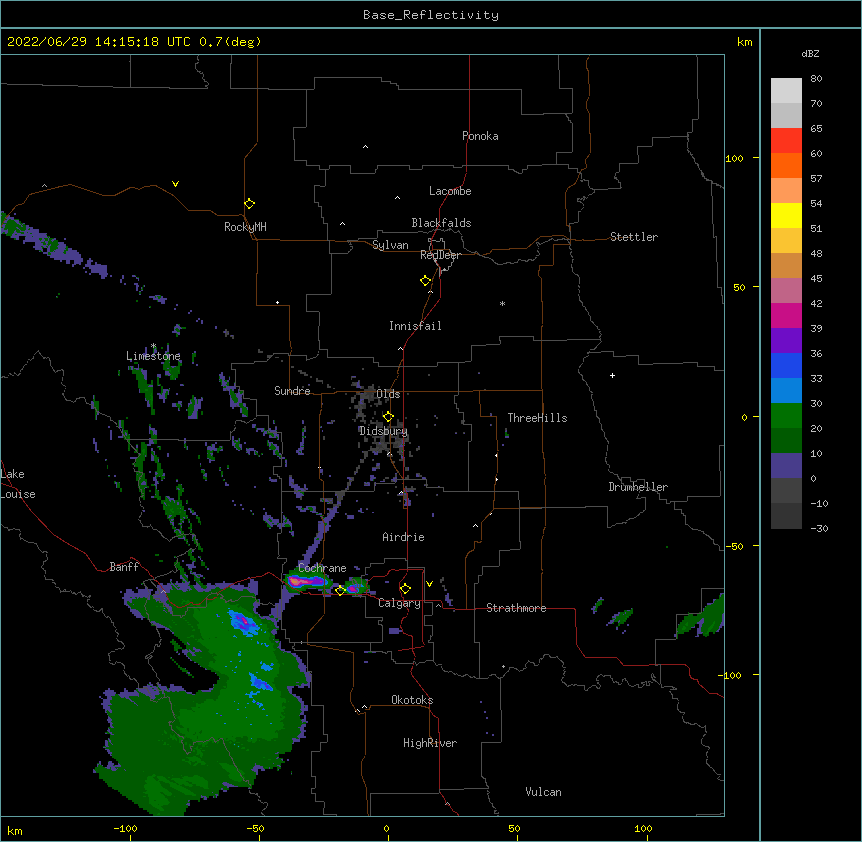This screenshot has height=842, width=862.
Task: Select the Drumheller label
Action: point(638,487)
